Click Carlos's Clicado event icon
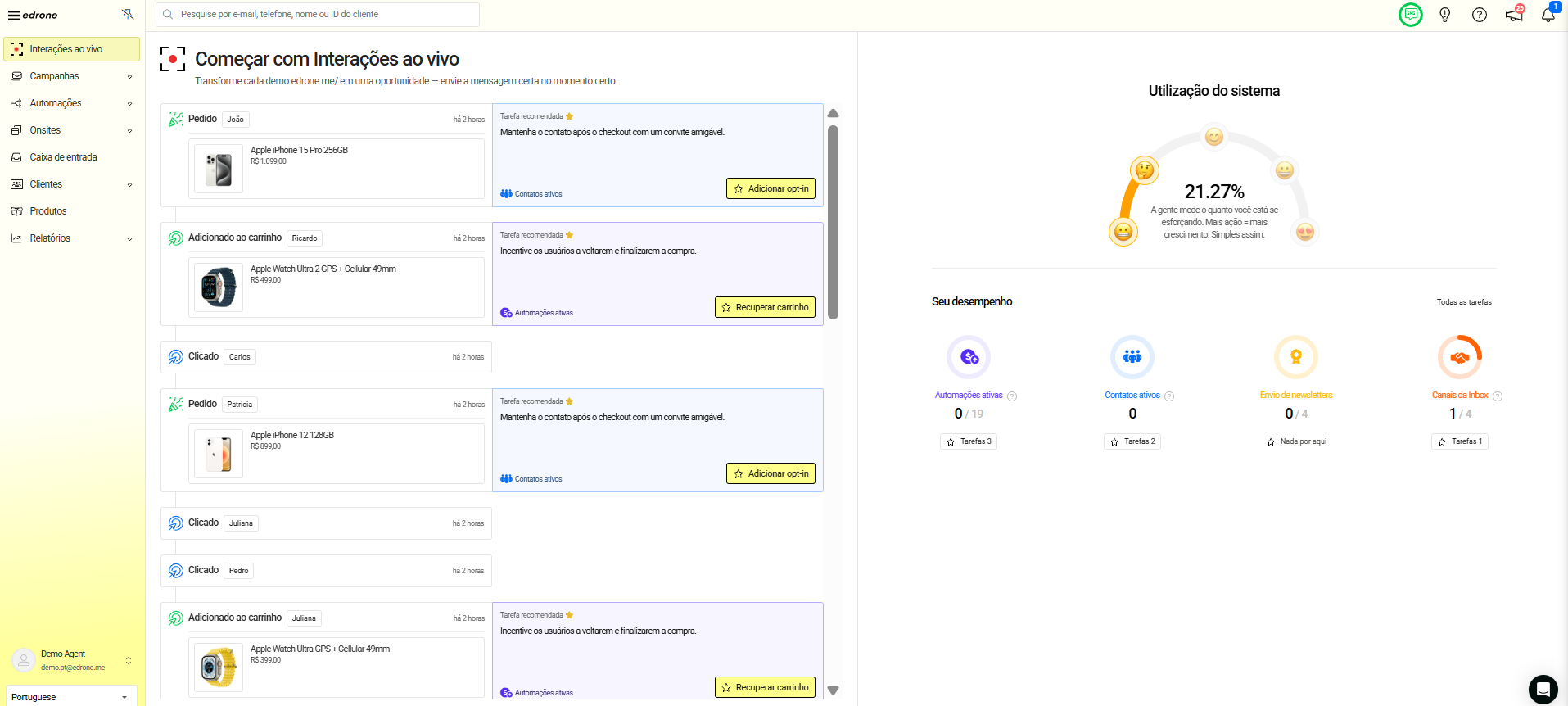This screenshot has height=706, width=1568. pyautogui.click(x=176, y=357)
